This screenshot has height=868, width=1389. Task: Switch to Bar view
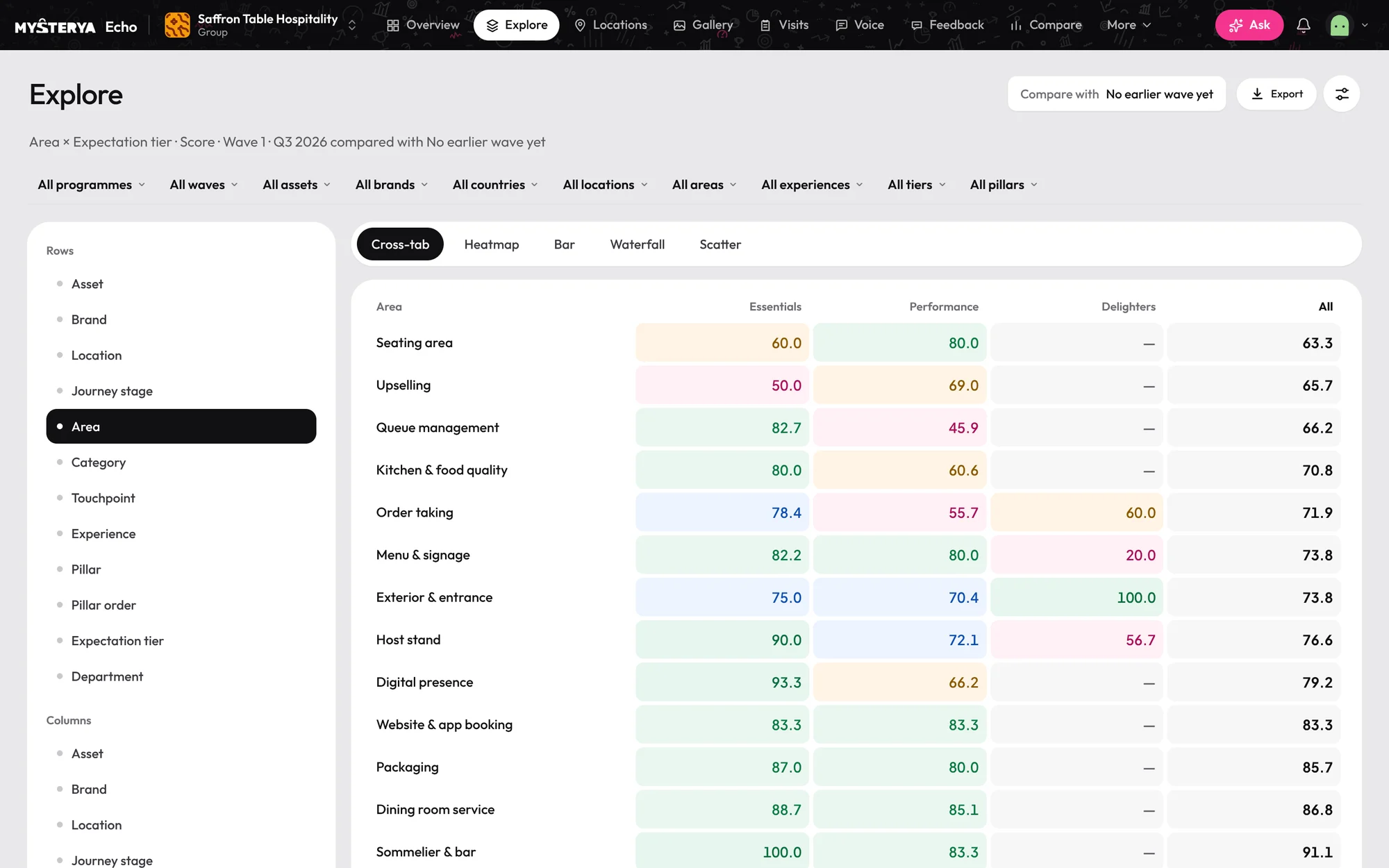(x=565, y=244)
